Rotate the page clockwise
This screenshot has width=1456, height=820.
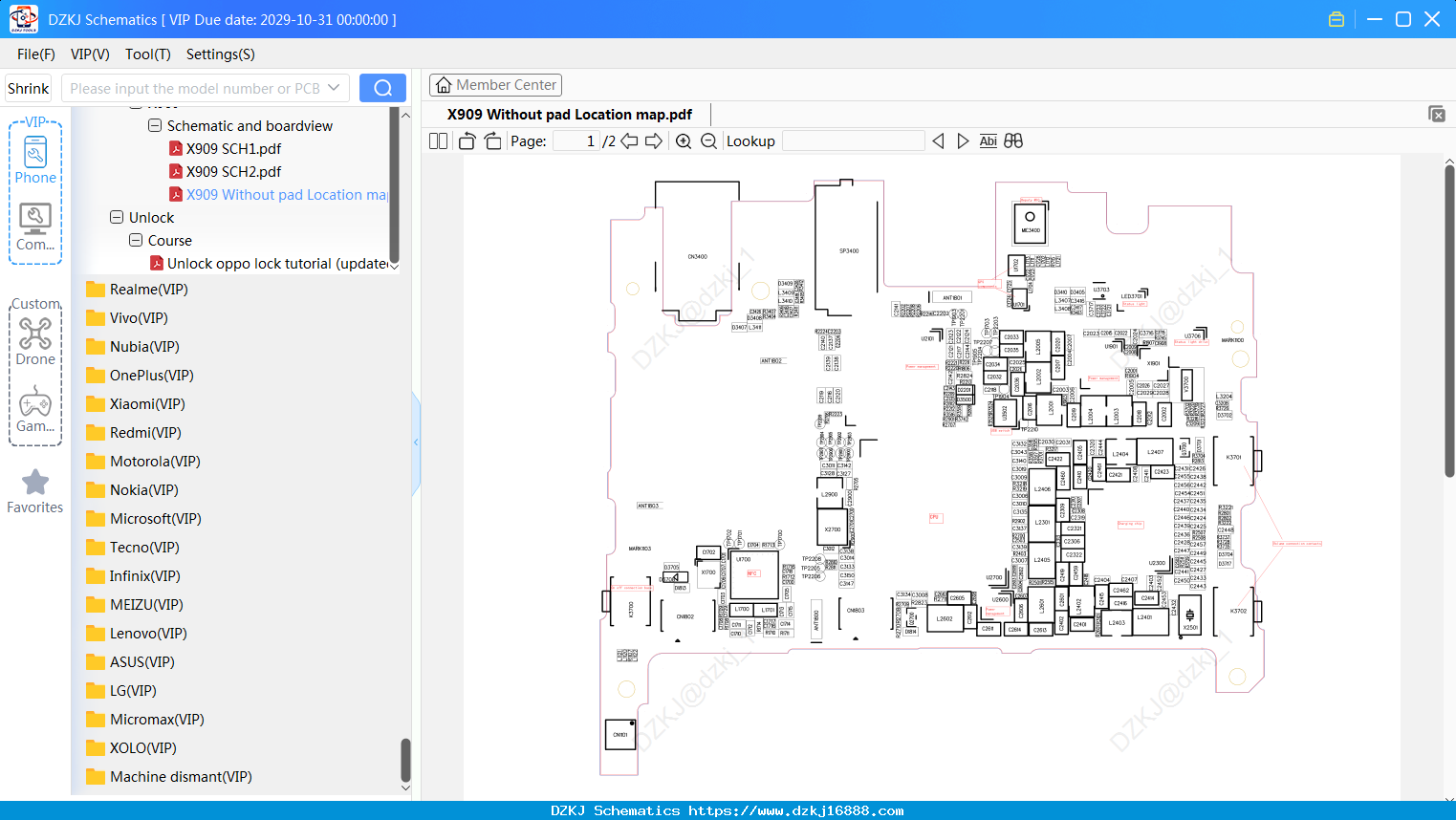tap(492, 141)
